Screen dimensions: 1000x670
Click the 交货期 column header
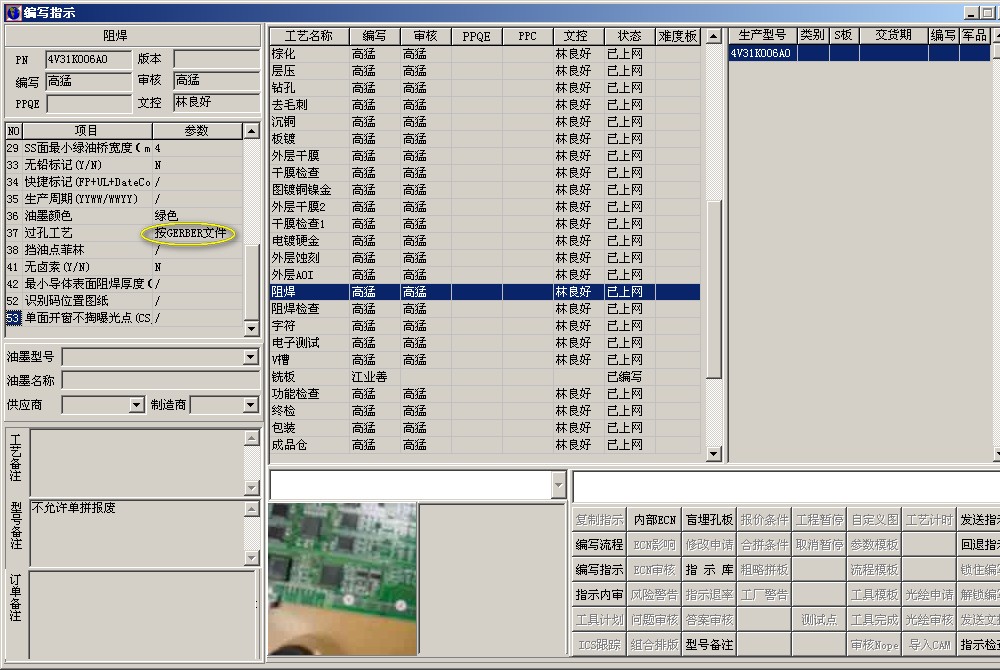tap(893, 36)
